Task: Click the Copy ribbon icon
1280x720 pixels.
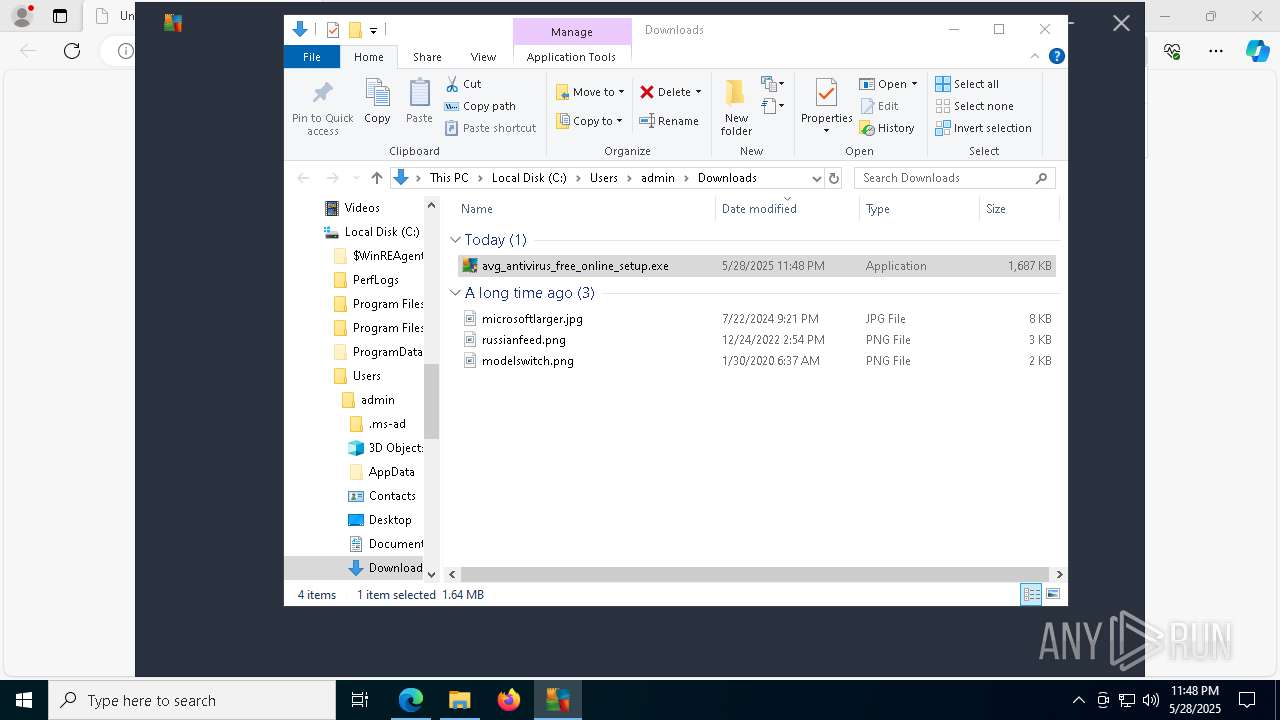Action: tap(377, 93)
